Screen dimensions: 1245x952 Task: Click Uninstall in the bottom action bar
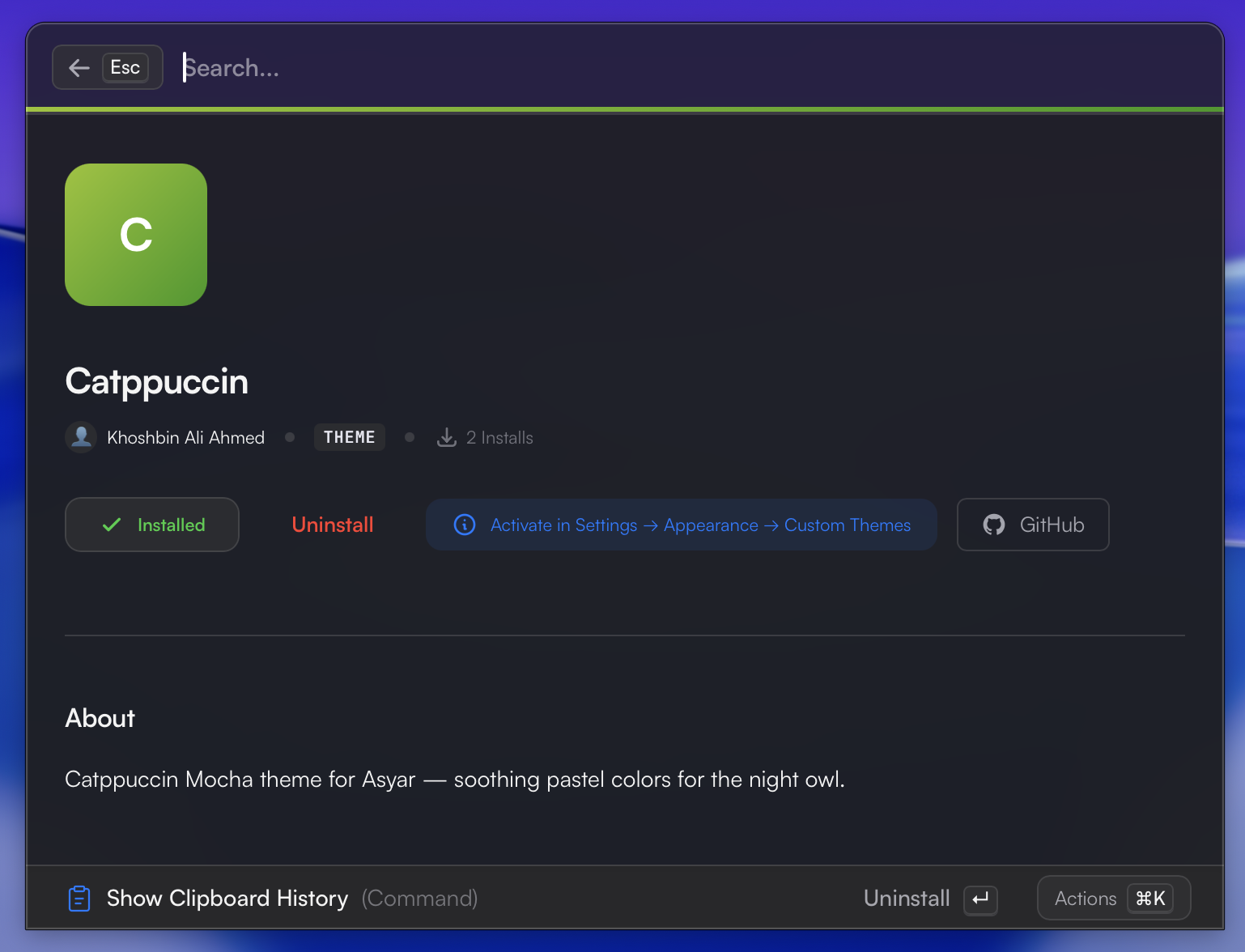[907, 899]
